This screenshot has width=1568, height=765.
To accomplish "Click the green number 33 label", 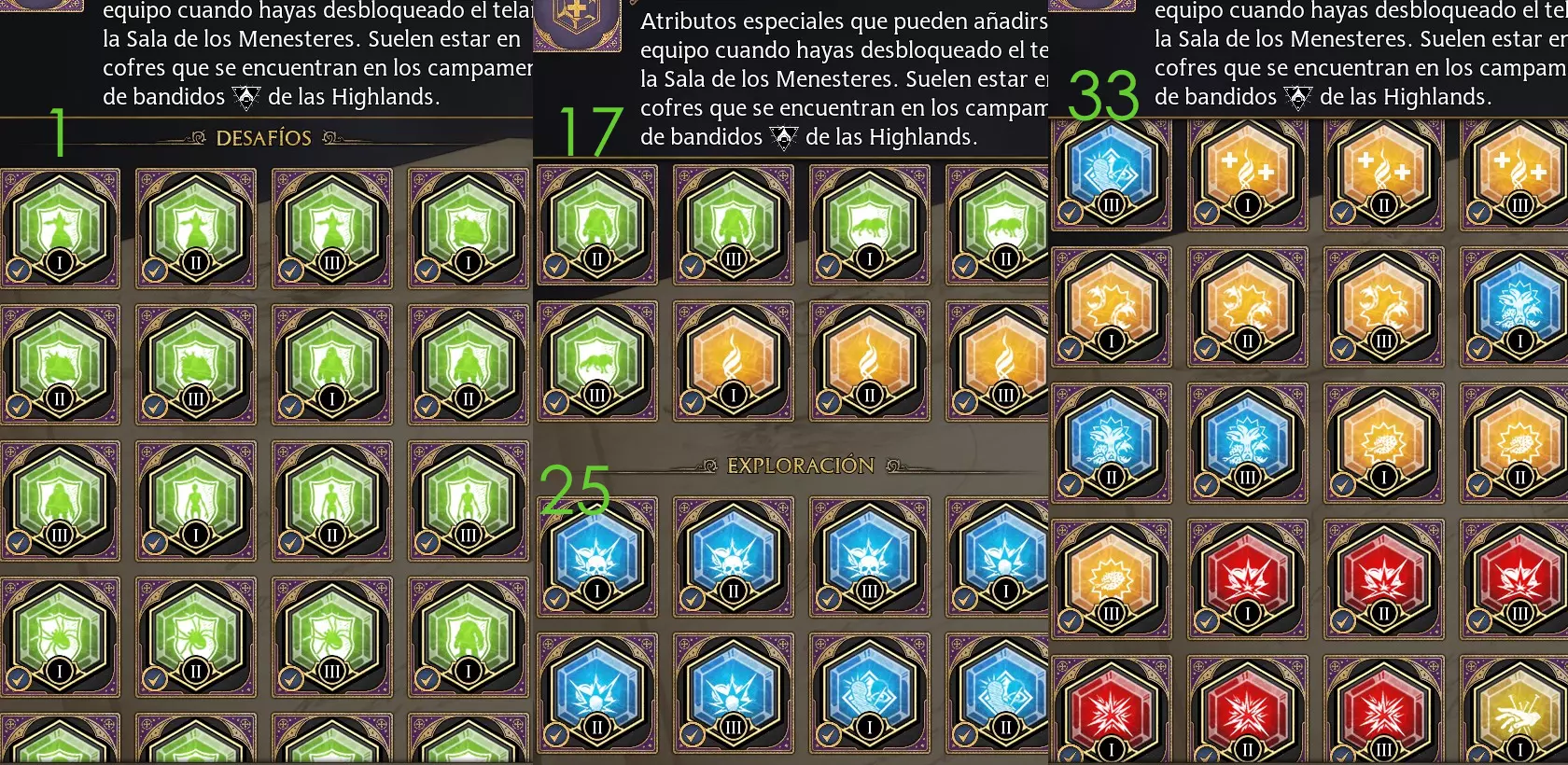I will coord(1103,95).
